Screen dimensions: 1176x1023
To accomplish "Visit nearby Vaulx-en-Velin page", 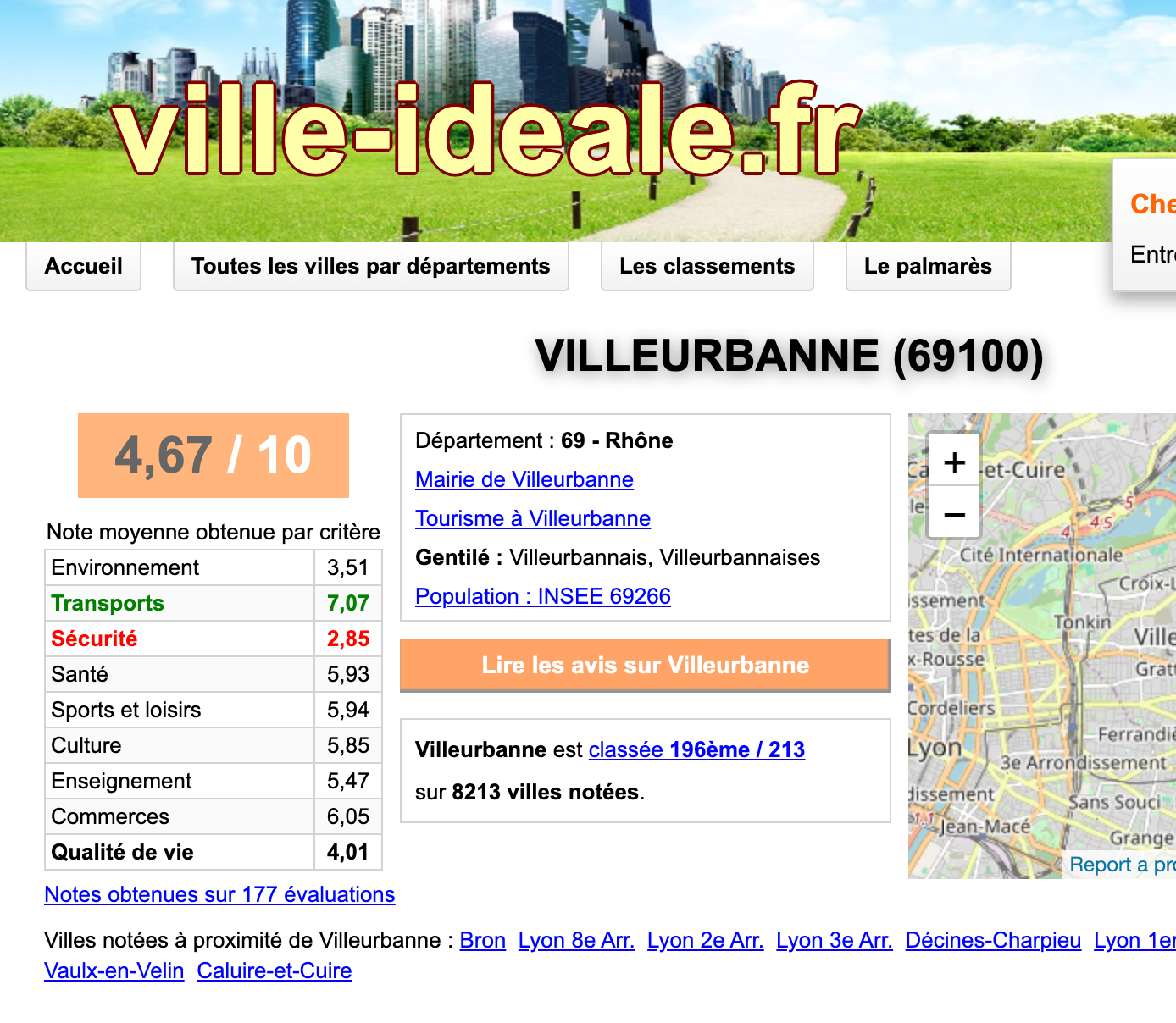I will tap(114, 970).
